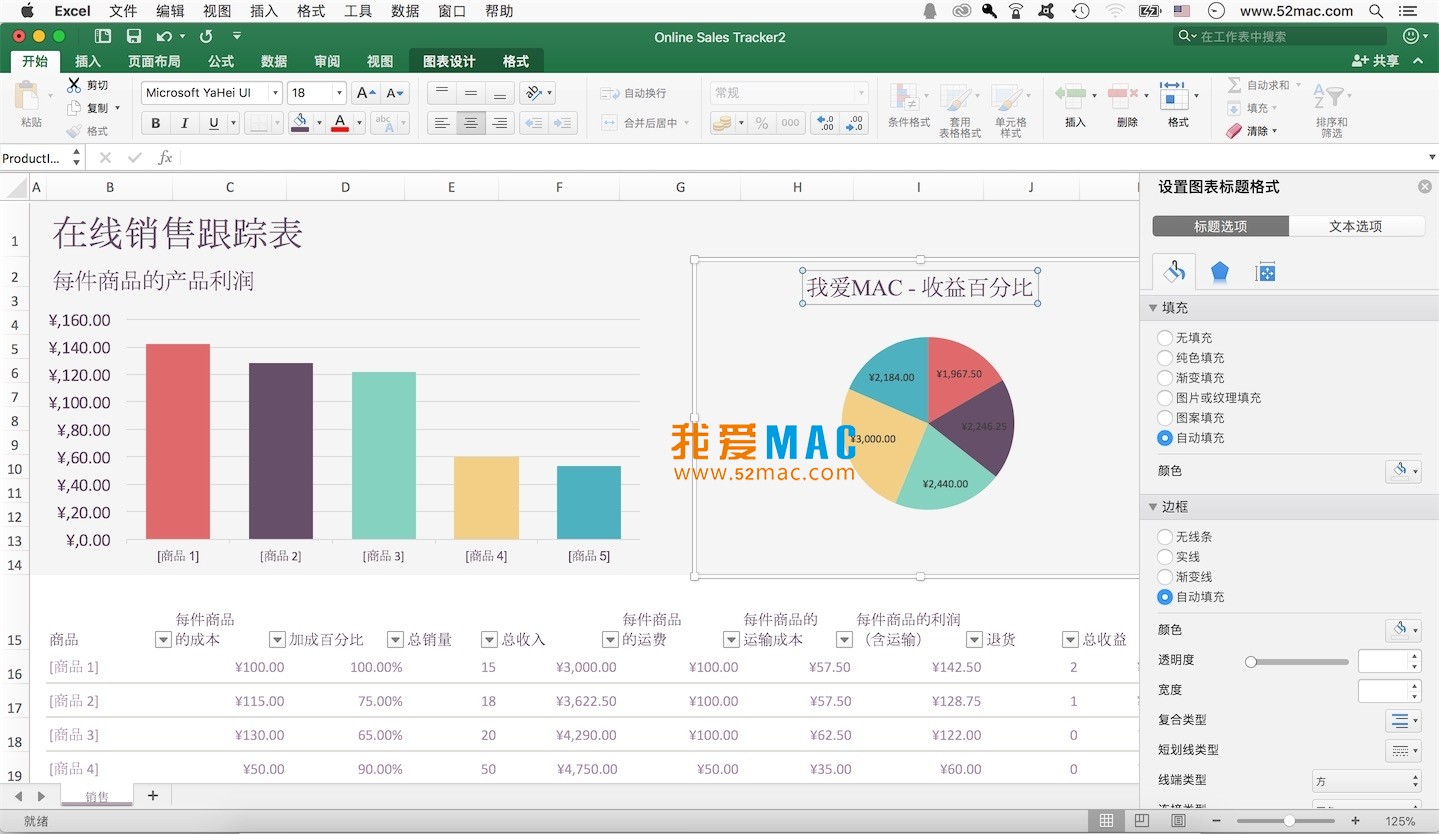
Task: Open the font name dropdown
Action: (274, 93)
